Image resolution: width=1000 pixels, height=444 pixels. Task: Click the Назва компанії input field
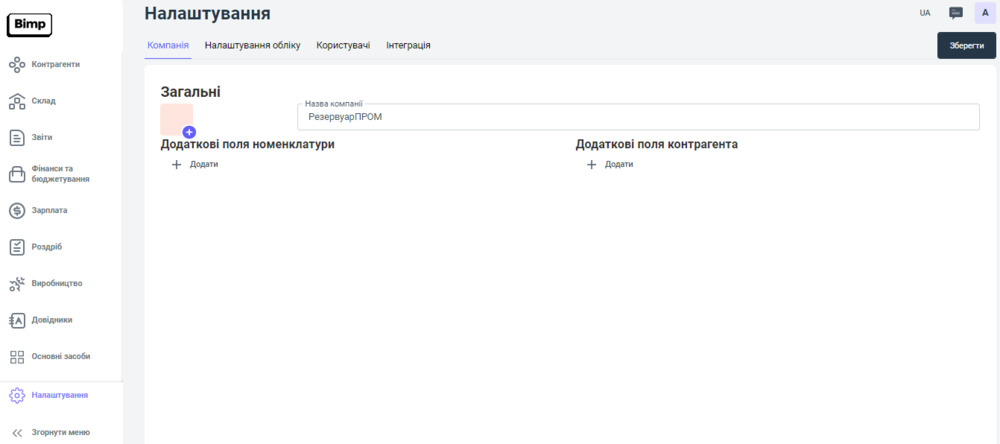(638, 117)
